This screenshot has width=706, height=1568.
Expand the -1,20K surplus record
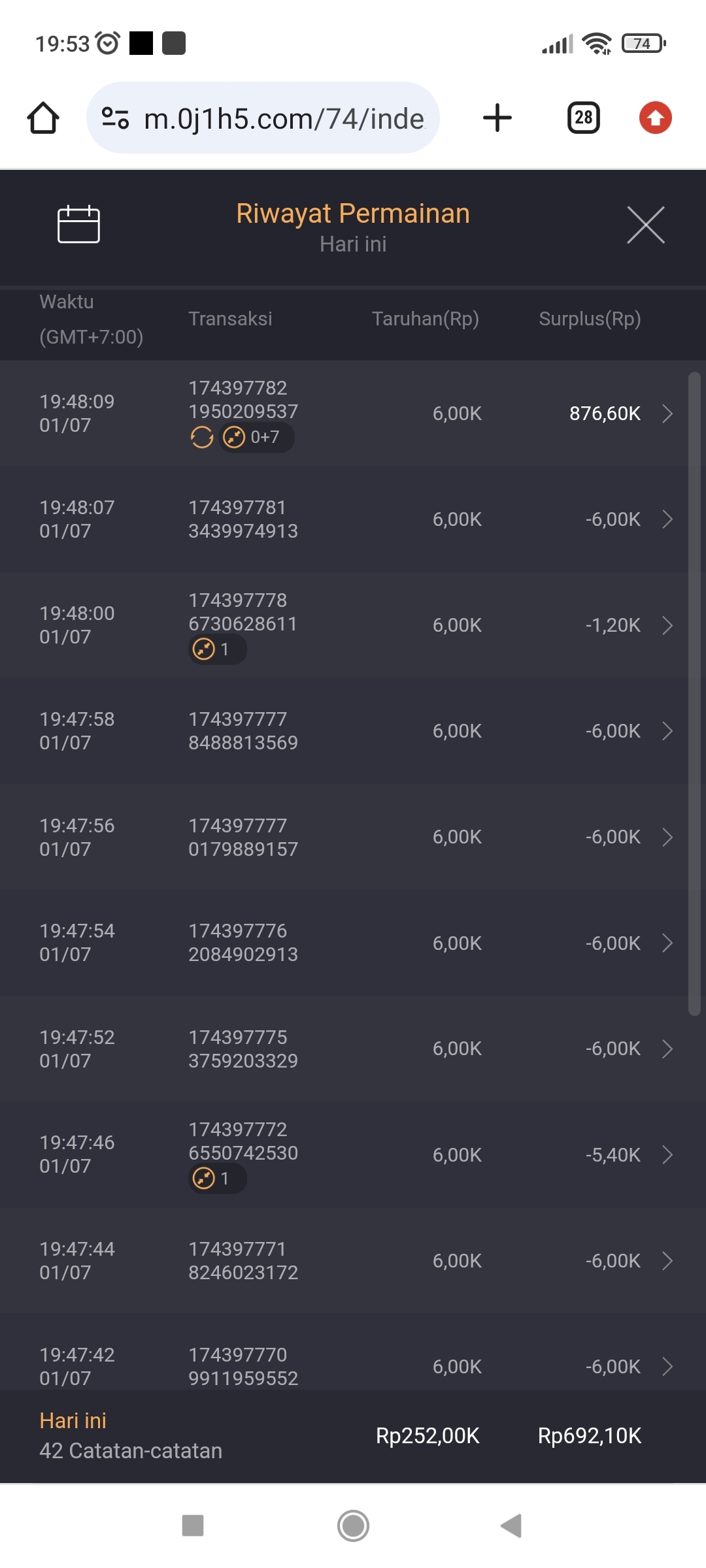[667, 625]
